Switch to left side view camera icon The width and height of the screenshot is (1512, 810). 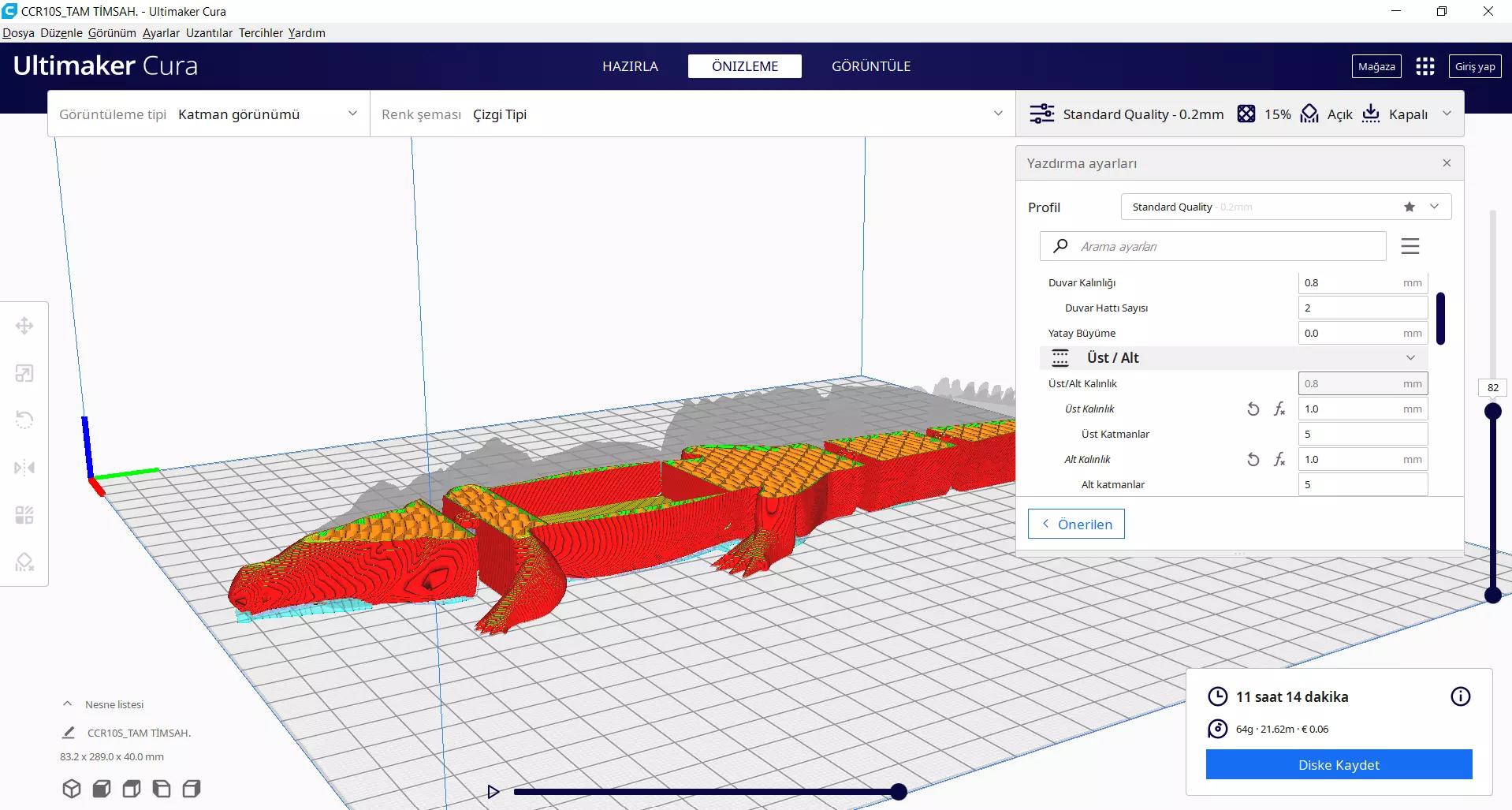[162, 789]
